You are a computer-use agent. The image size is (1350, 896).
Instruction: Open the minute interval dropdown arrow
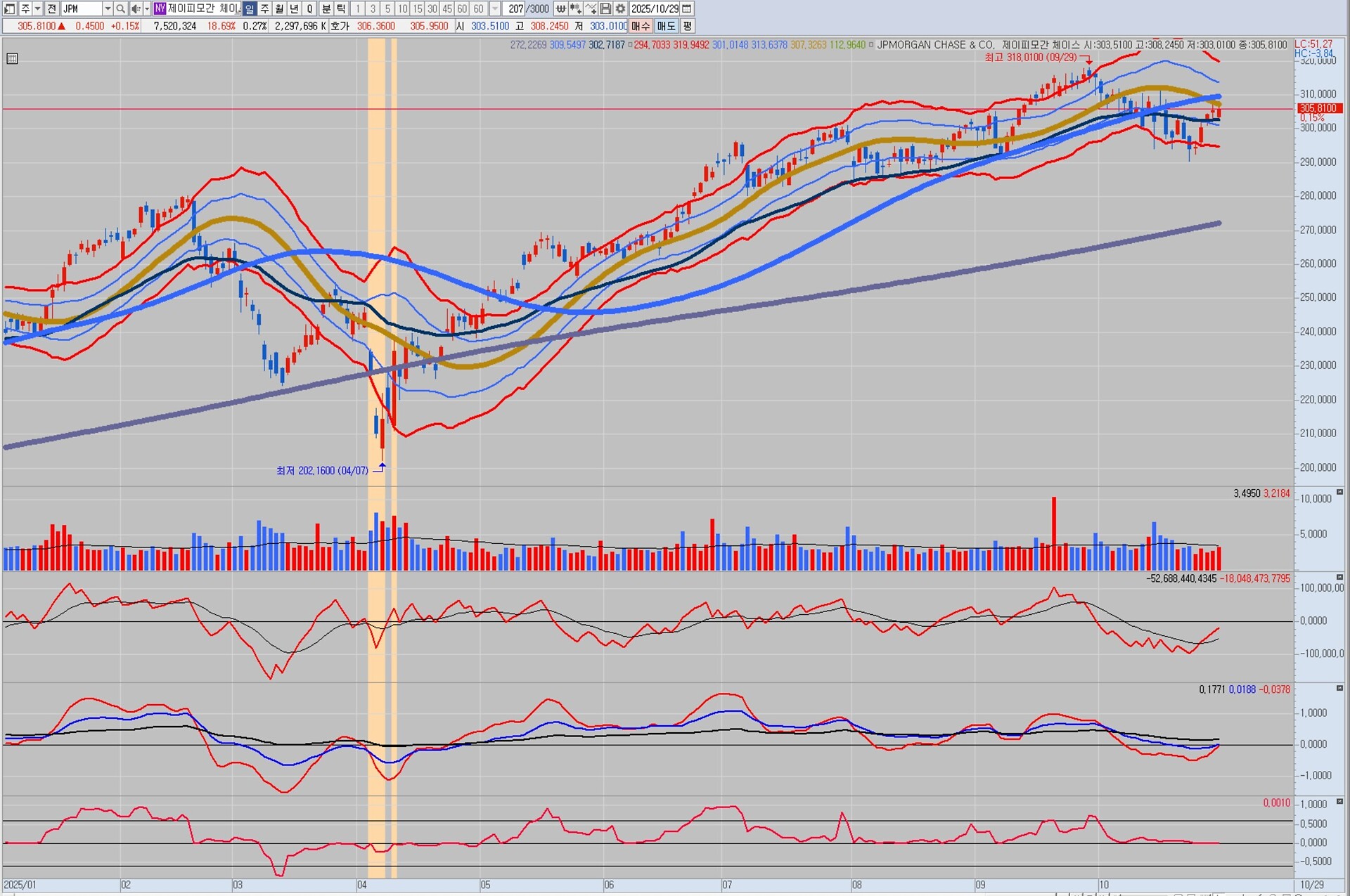495,8
